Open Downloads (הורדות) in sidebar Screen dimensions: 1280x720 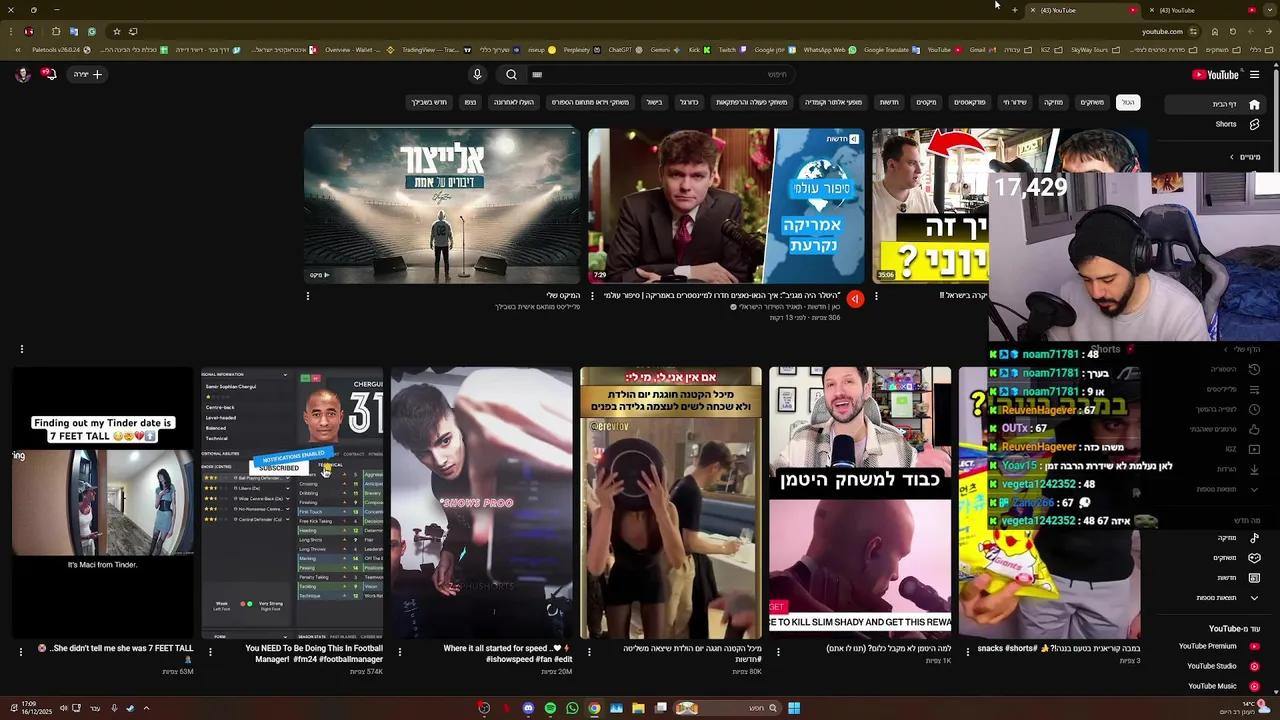(1236, 469)
